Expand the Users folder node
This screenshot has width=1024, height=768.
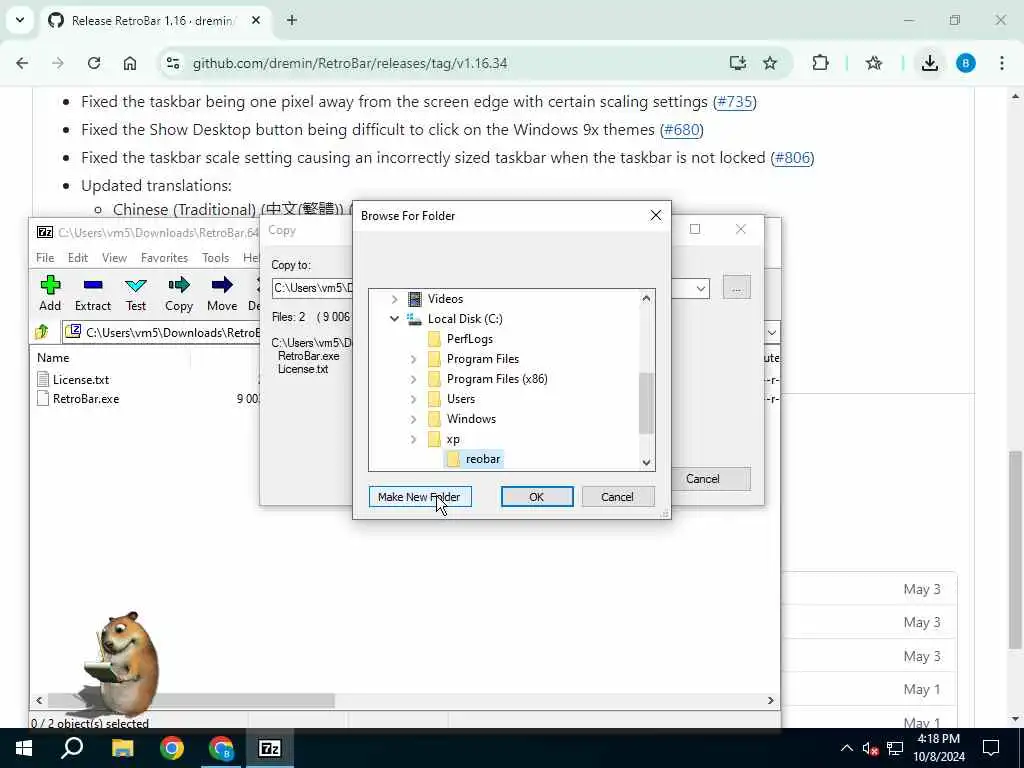[x=413, y=399]
